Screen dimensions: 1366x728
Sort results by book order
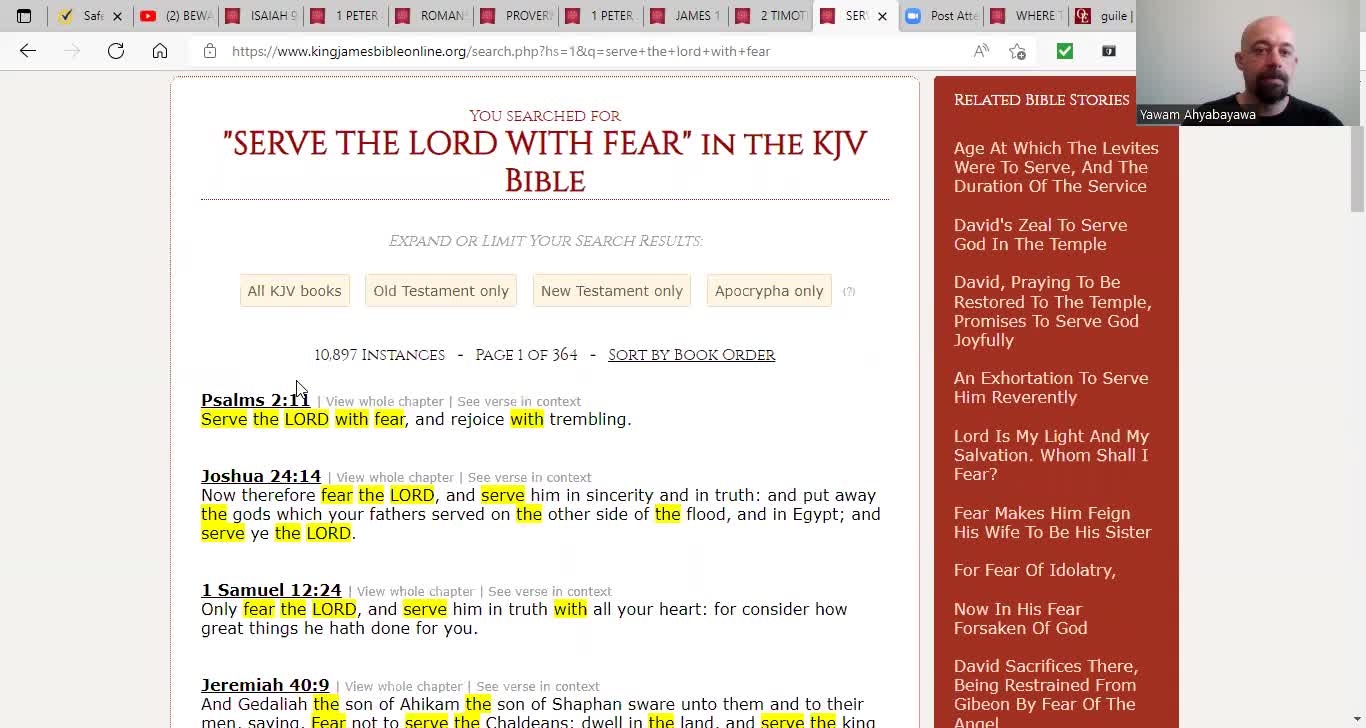click(691, 355)
